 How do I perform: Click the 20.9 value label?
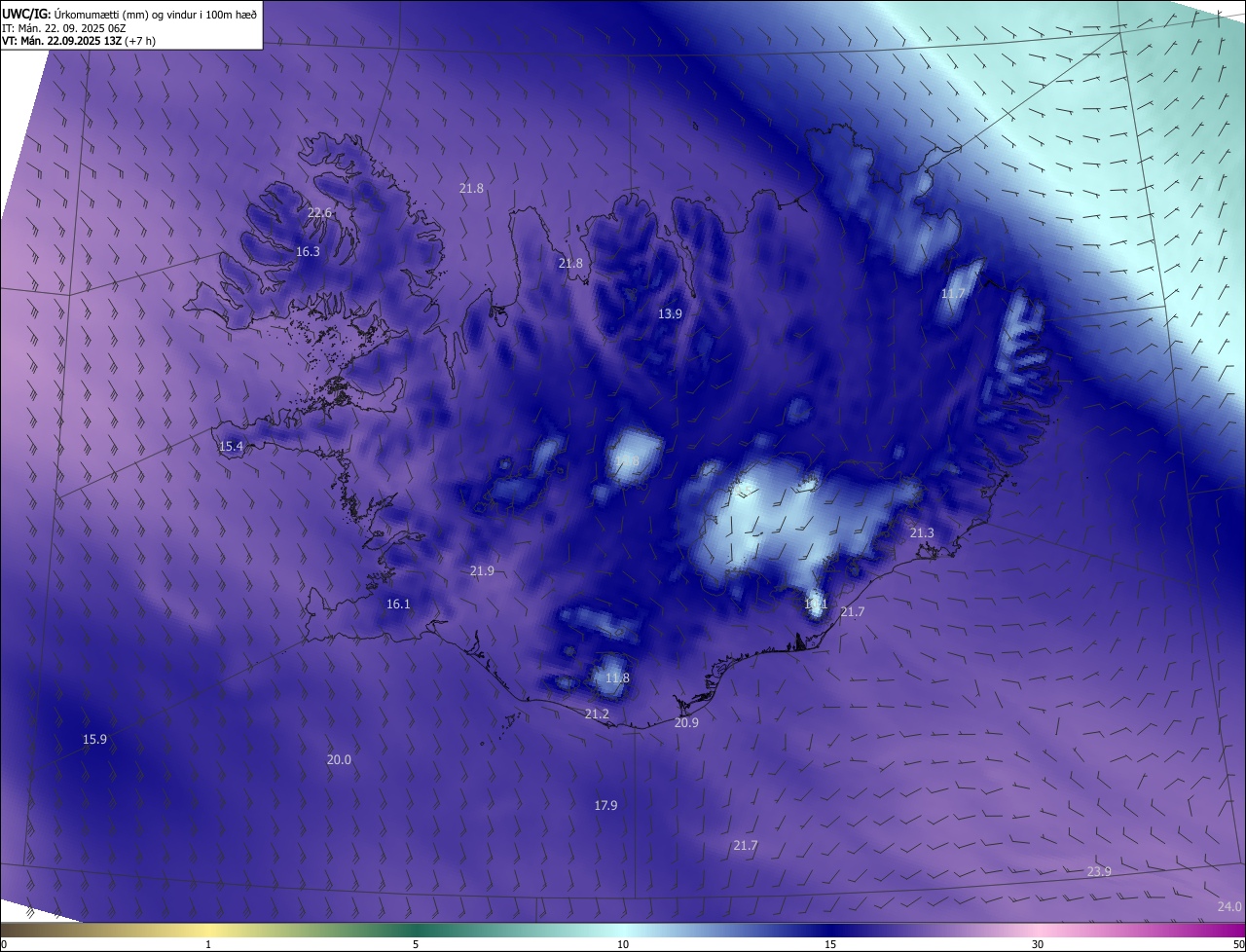click(686, 722)
